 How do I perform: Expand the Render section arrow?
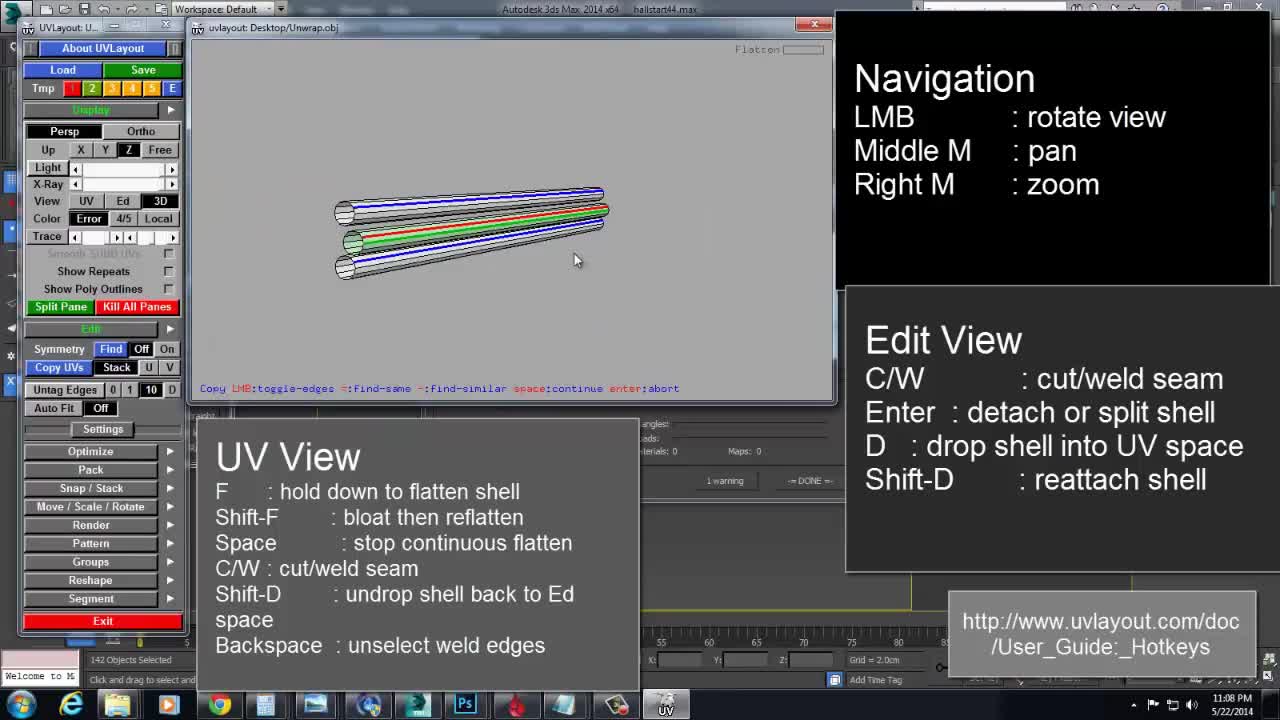170,525
